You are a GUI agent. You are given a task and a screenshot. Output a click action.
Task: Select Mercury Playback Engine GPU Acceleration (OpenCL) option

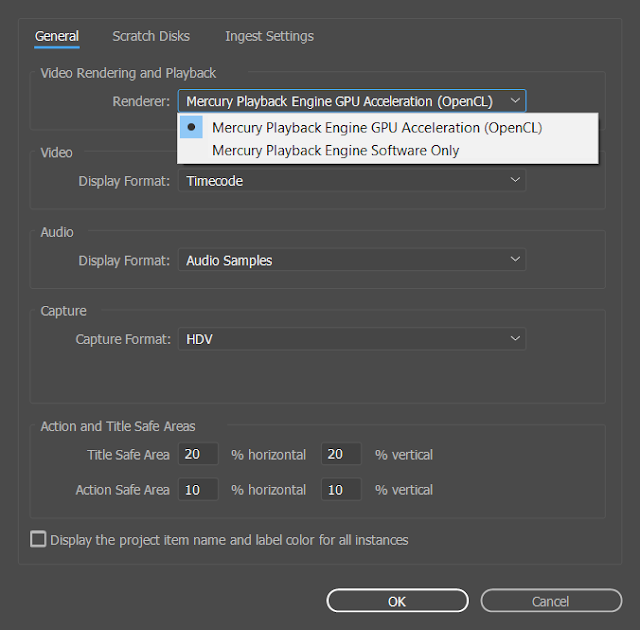(x=388, y=128)
